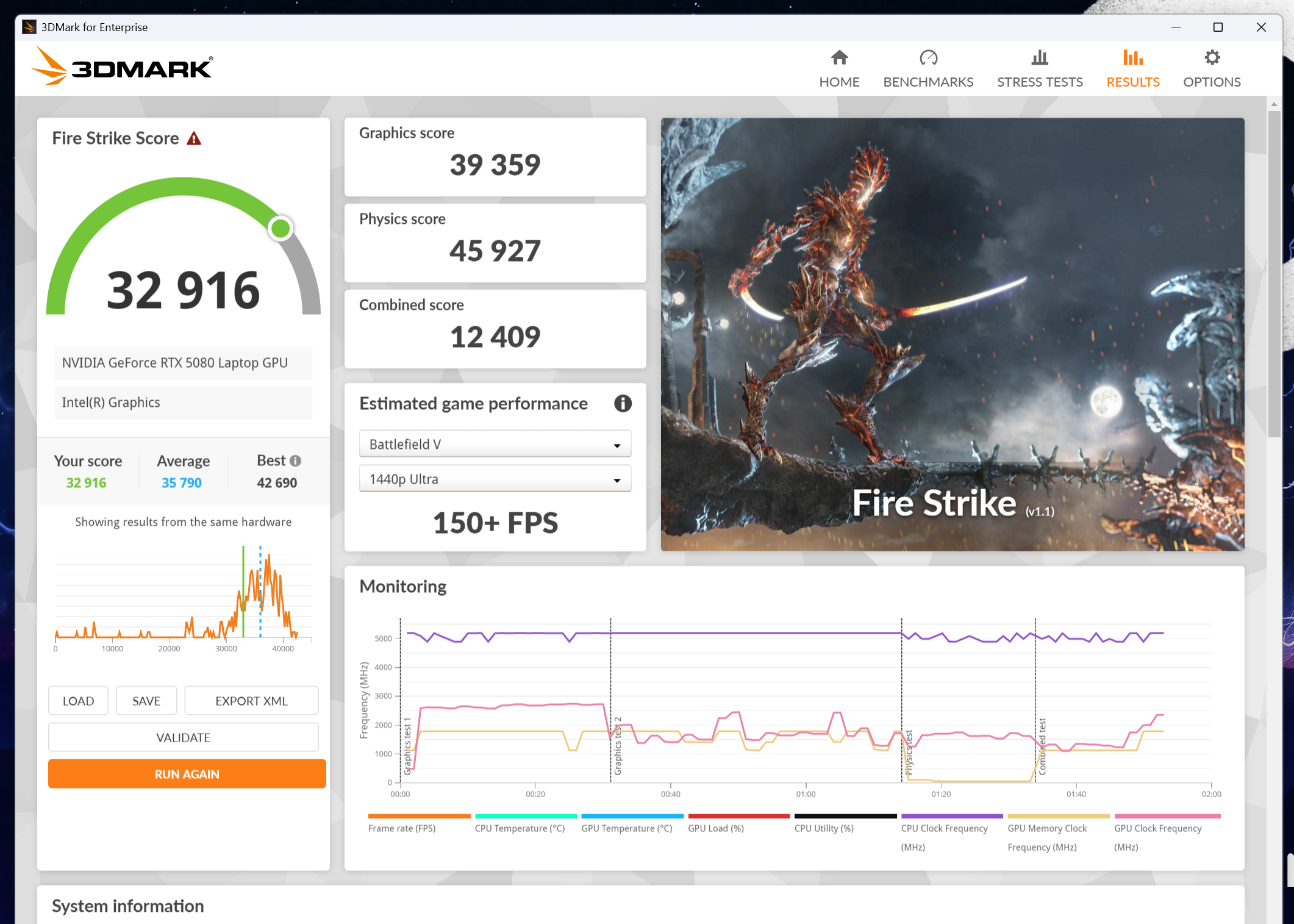Click the 3DMark title bar app icon
This screenshot has width=1294, height=924.
29,27
